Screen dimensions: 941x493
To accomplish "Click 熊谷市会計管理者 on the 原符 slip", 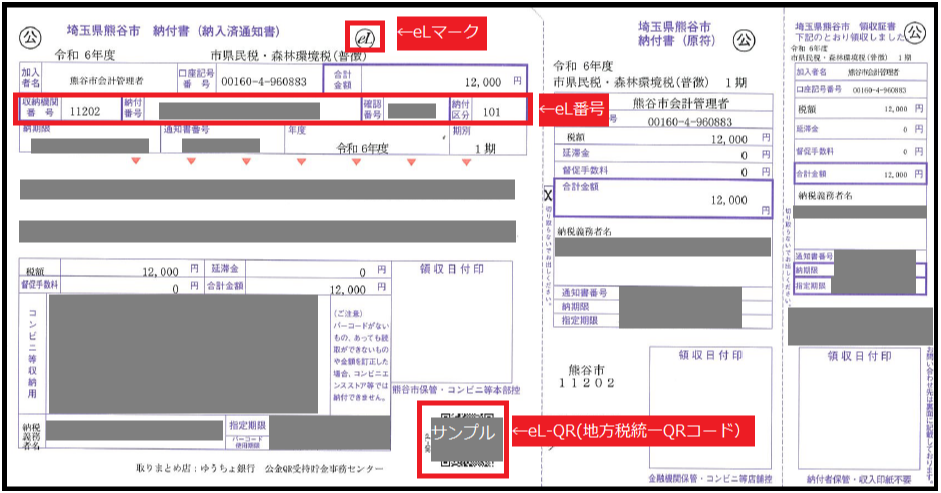I will pyautogui.click(x=681, y=103).
